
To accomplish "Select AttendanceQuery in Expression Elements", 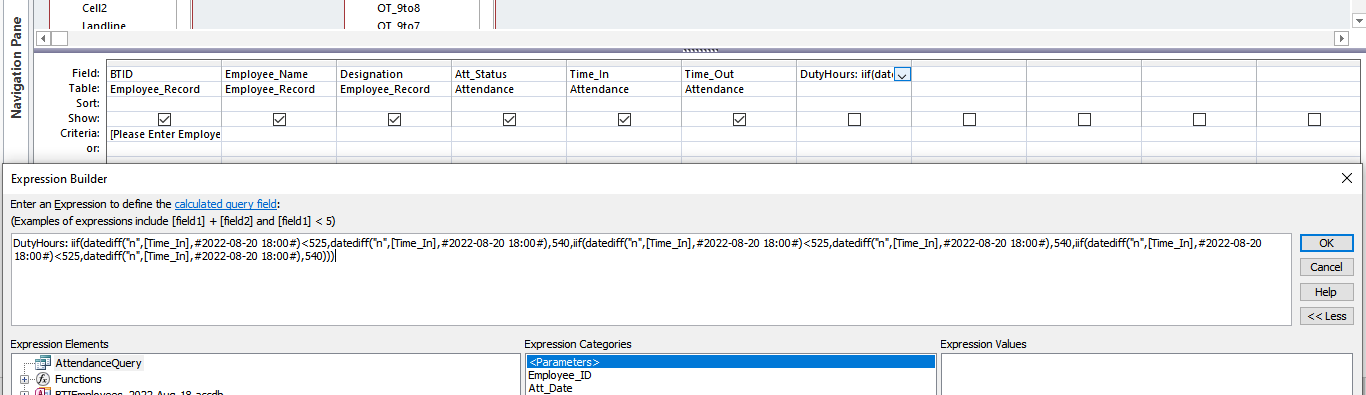I will click(x=98, y=363).
